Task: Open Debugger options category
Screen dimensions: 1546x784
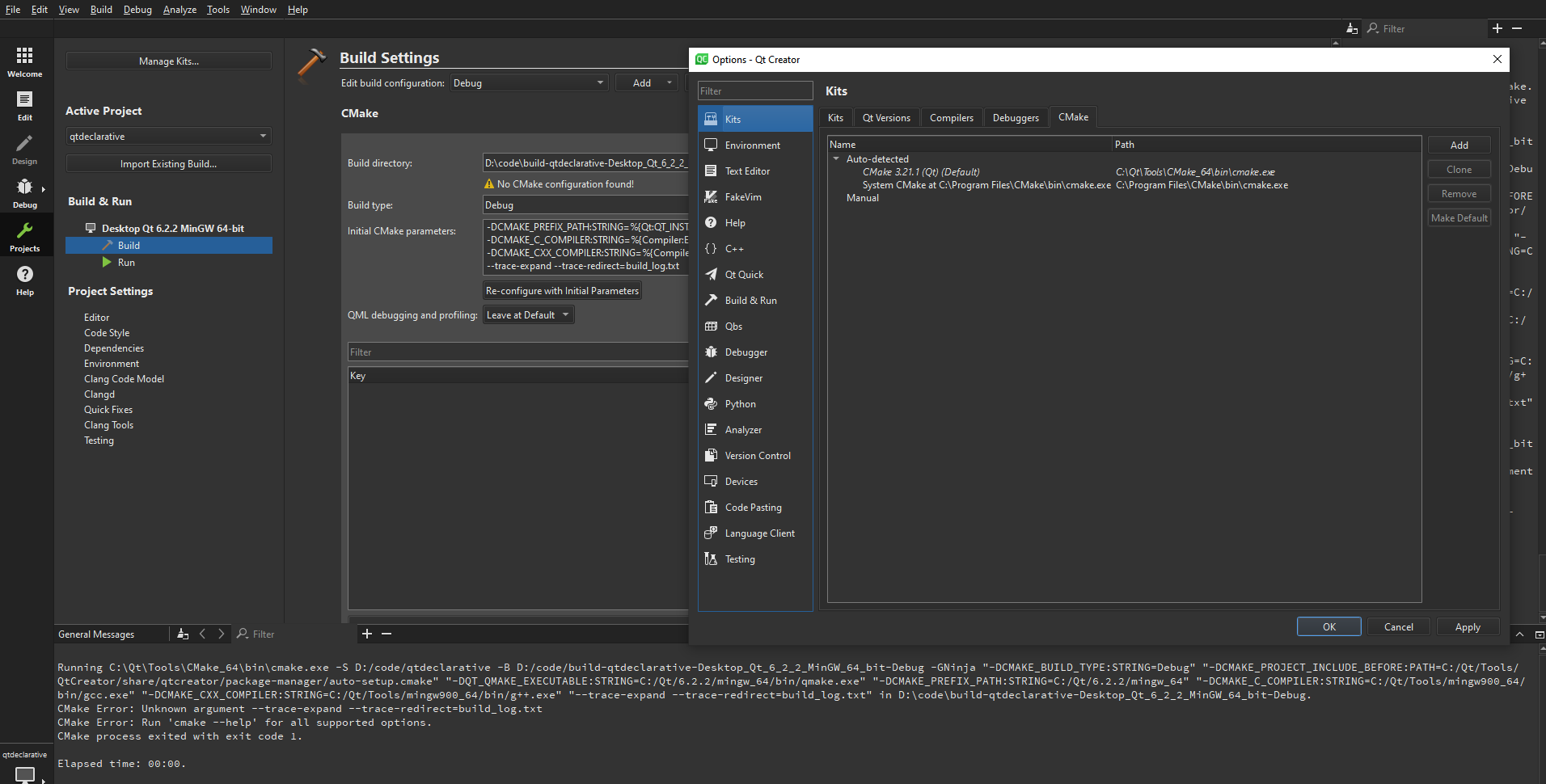Action: pyautogui.click(x=755, y=352)
